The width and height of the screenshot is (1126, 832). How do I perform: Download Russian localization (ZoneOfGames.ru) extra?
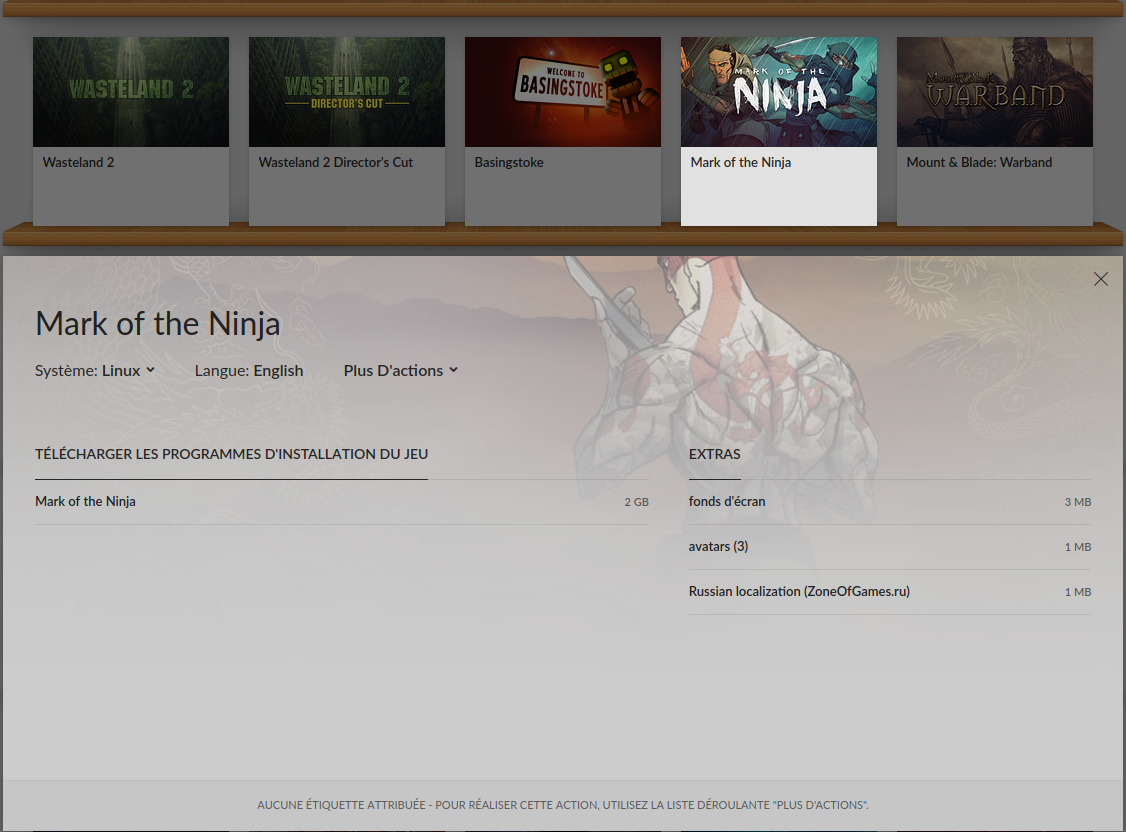(x=890, y=592)
